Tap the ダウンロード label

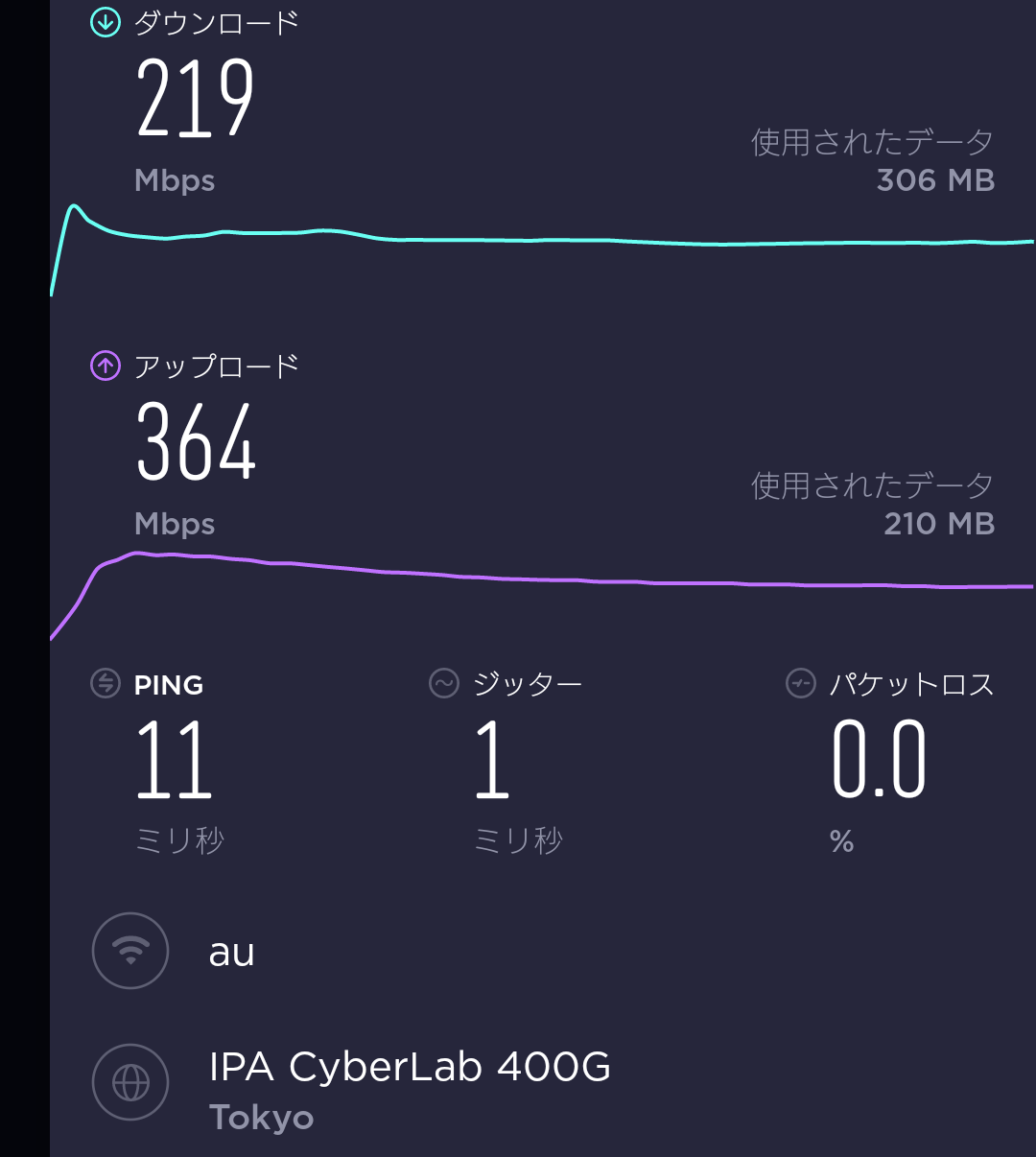(x=217, y=23)
